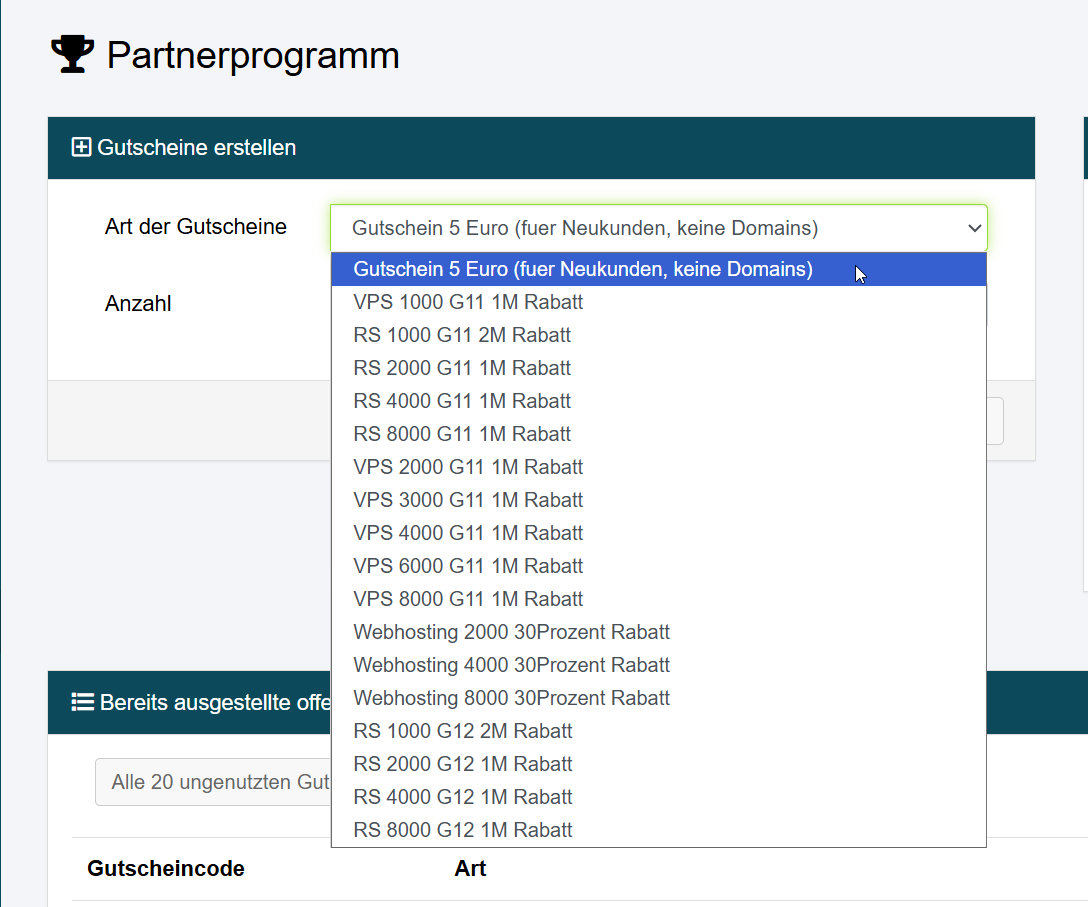This screenshot has height=907, width=1088.
Task: Select Gutschein 5 Euro option
Action: pyautogui.click(x=583, y=269)
